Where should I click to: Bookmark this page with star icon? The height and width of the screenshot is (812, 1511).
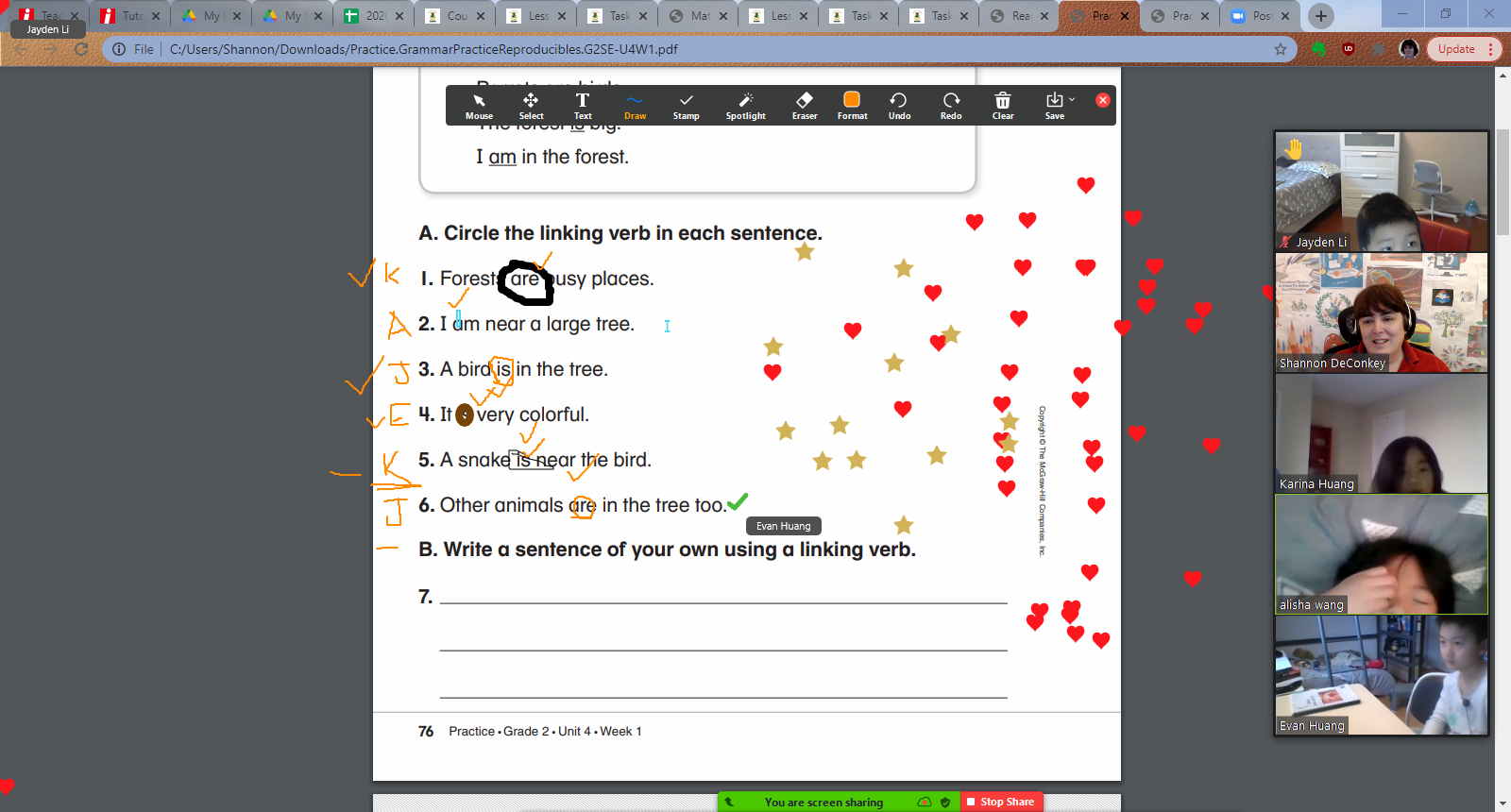1281,49
